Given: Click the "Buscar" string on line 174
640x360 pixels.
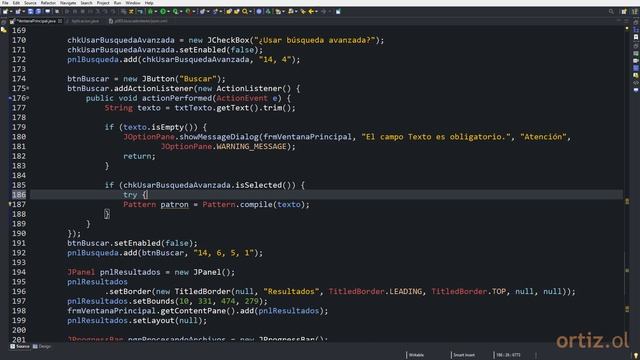Looking at the screenshot, I should pyautogui.click(x=198, y=79).
